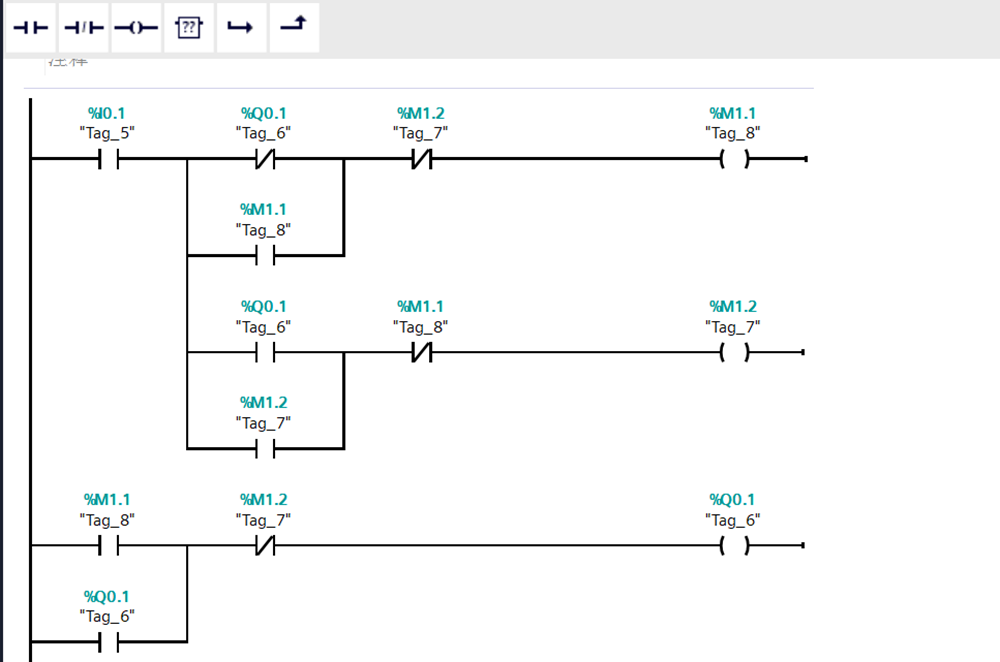Select Tag_8 contact parallel to closed Tag_6
Screen dimensions: 1000x662
pyautogui.click(x=265, y=255)
